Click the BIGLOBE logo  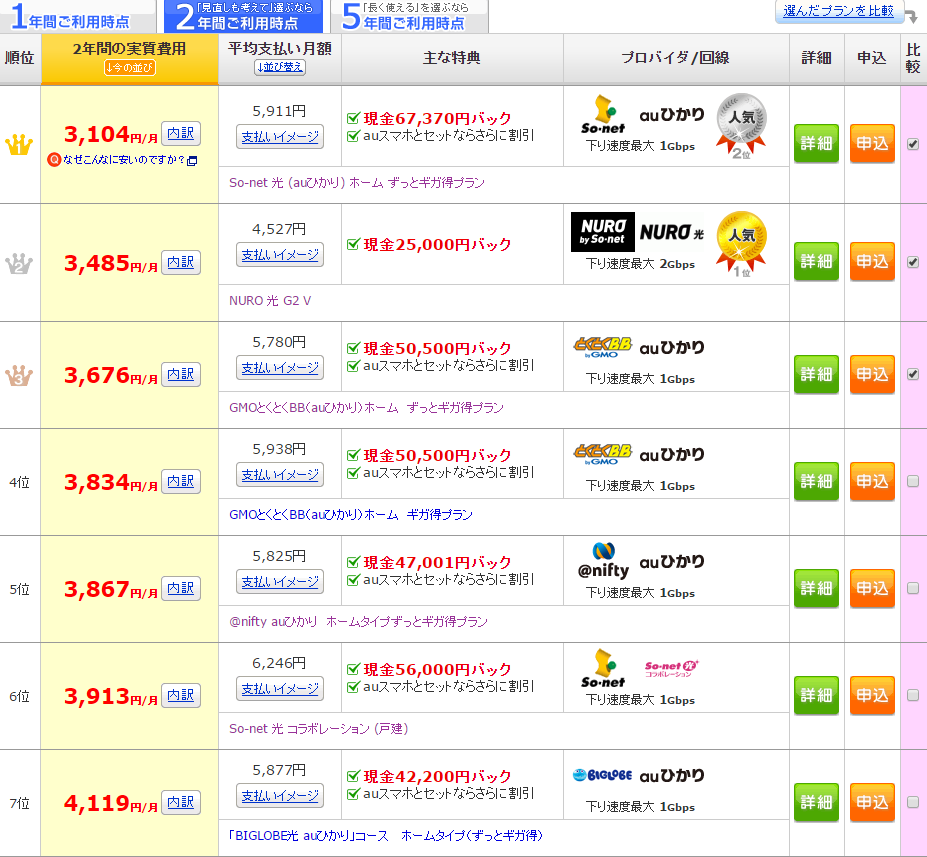pyautogui.click(x=602, y=775)
